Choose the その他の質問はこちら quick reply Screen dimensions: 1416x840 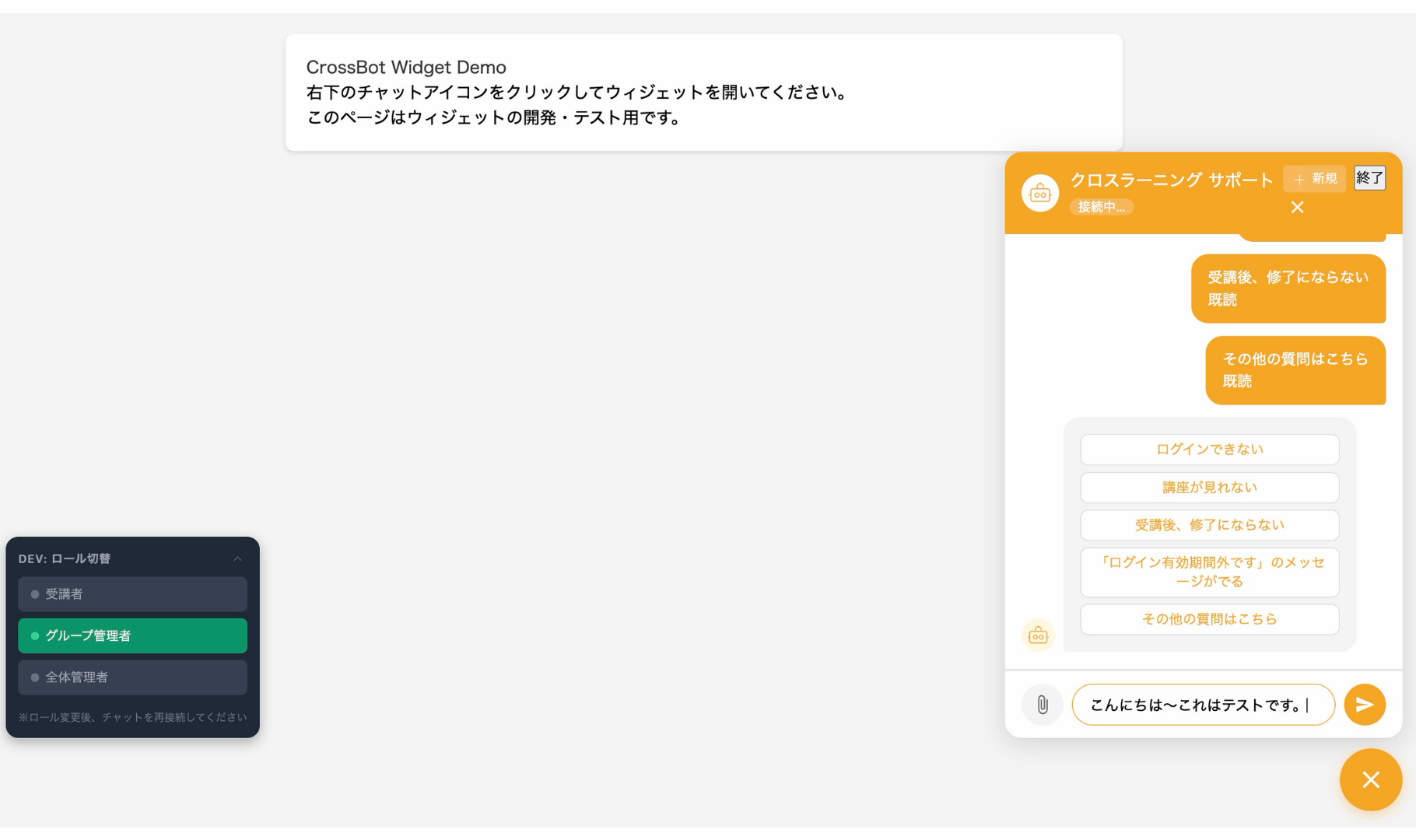pos(1209,619)
